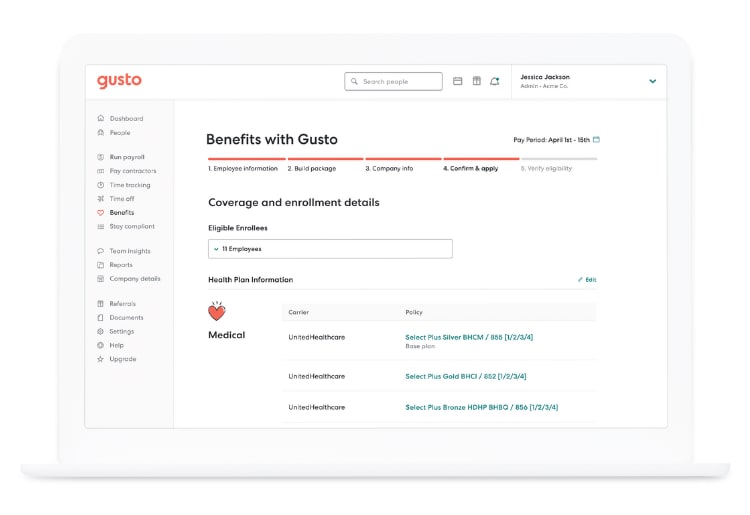Click the Reports icon
750x515 pixels.
100,264
